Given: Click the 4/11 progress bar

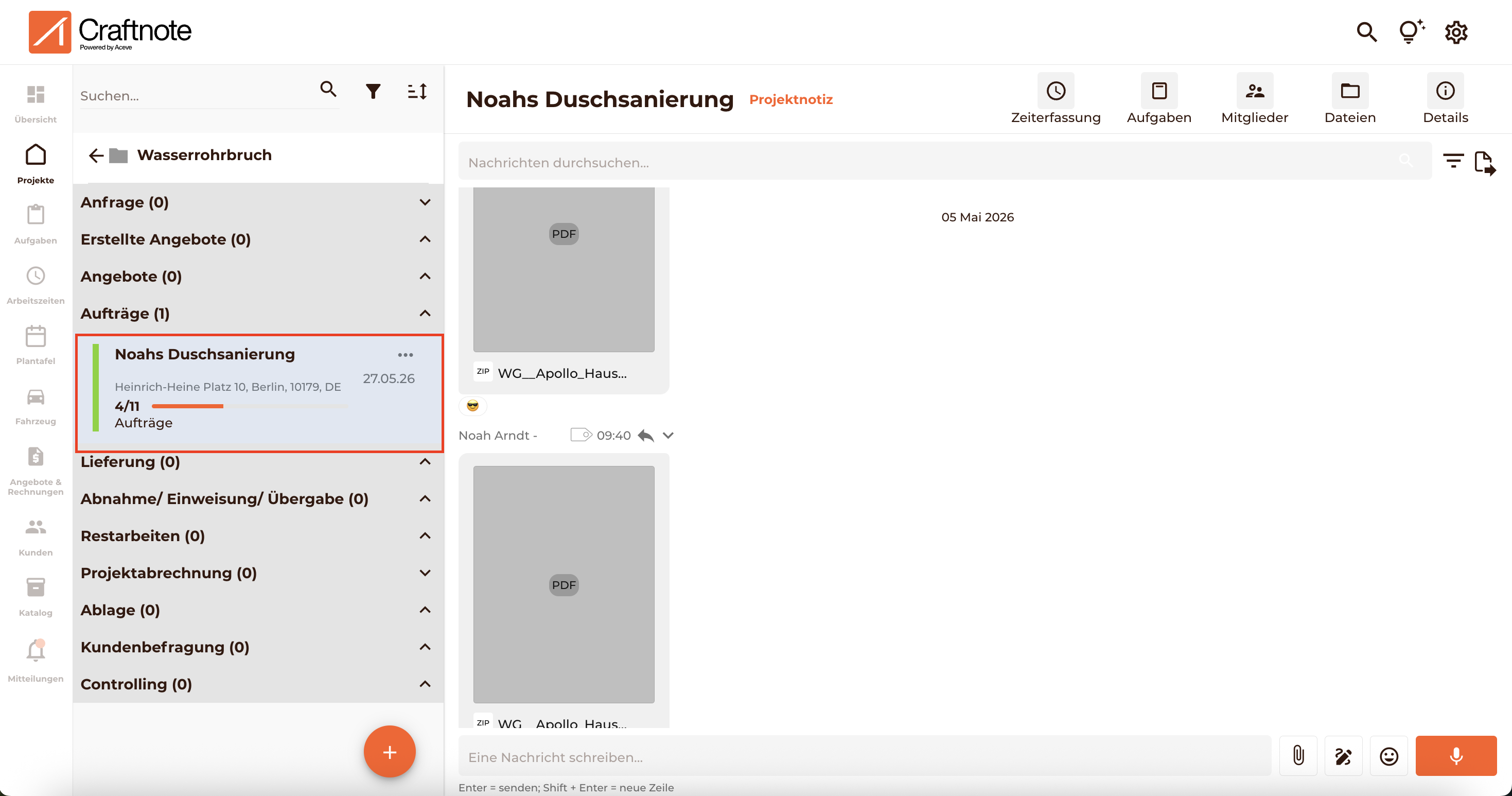Looking at the screenshot, I should click(248, 406).
